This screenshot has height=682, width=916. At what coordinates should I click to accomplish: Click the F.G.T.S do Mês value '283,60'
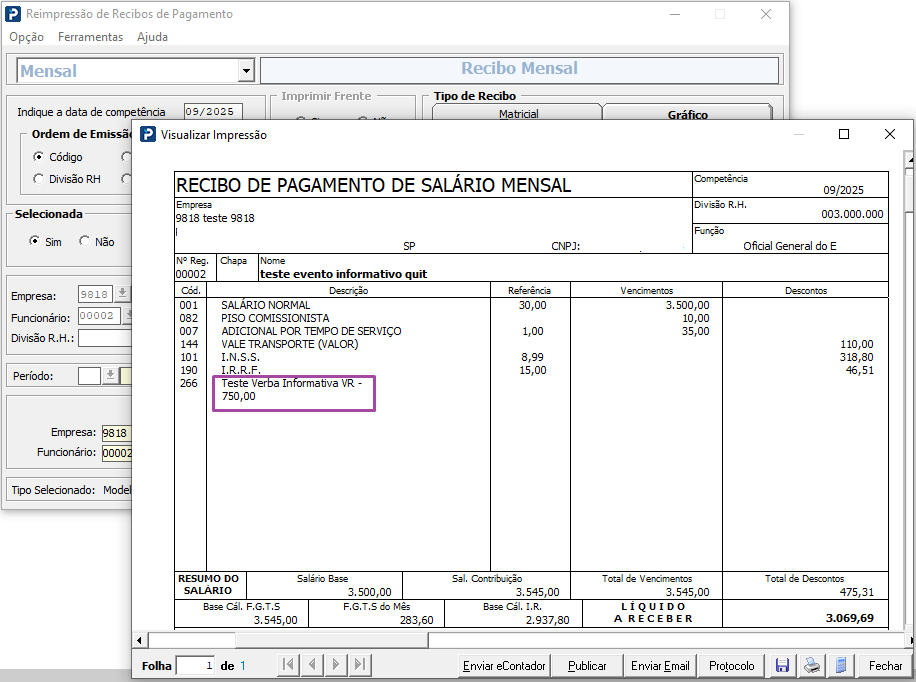click(417, 620)
